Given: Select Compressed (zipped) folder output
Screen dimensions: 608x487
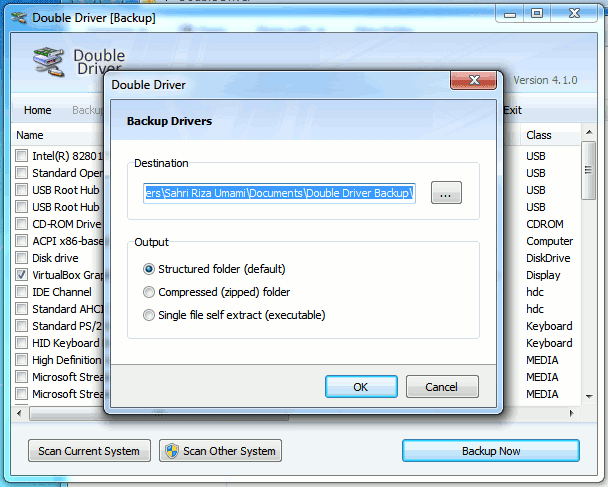Looking at the screenshot, I should [149, 292].
